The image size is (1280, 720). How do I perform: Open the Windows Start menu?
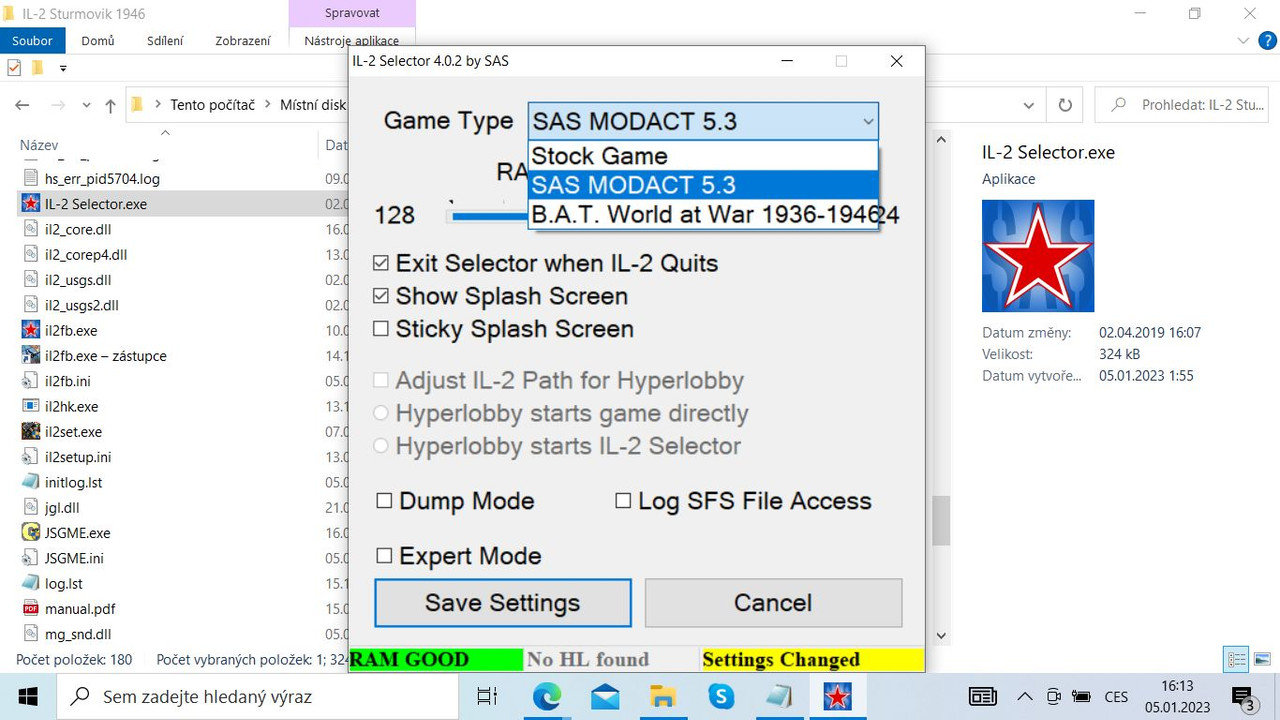coord(28,697)
